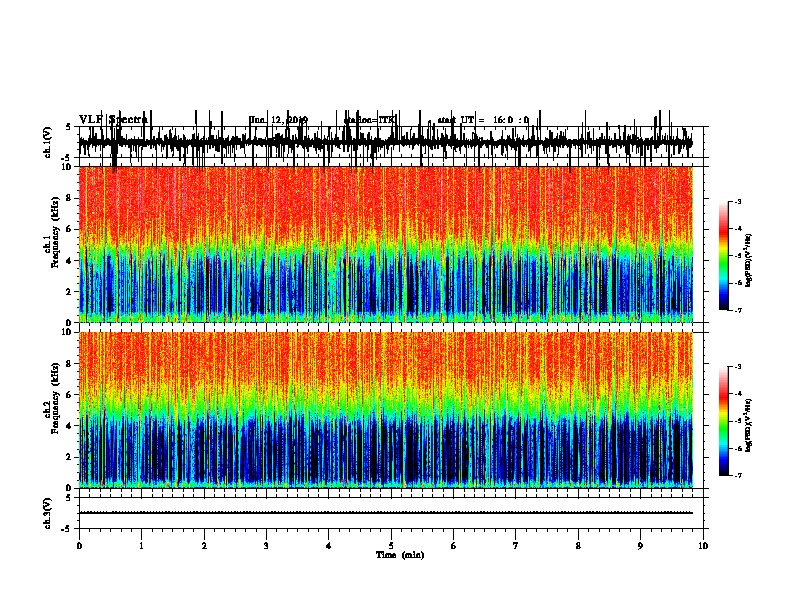Click time axis tick label "2"
This screenshot has height=612, width=792.
point(204,546)
